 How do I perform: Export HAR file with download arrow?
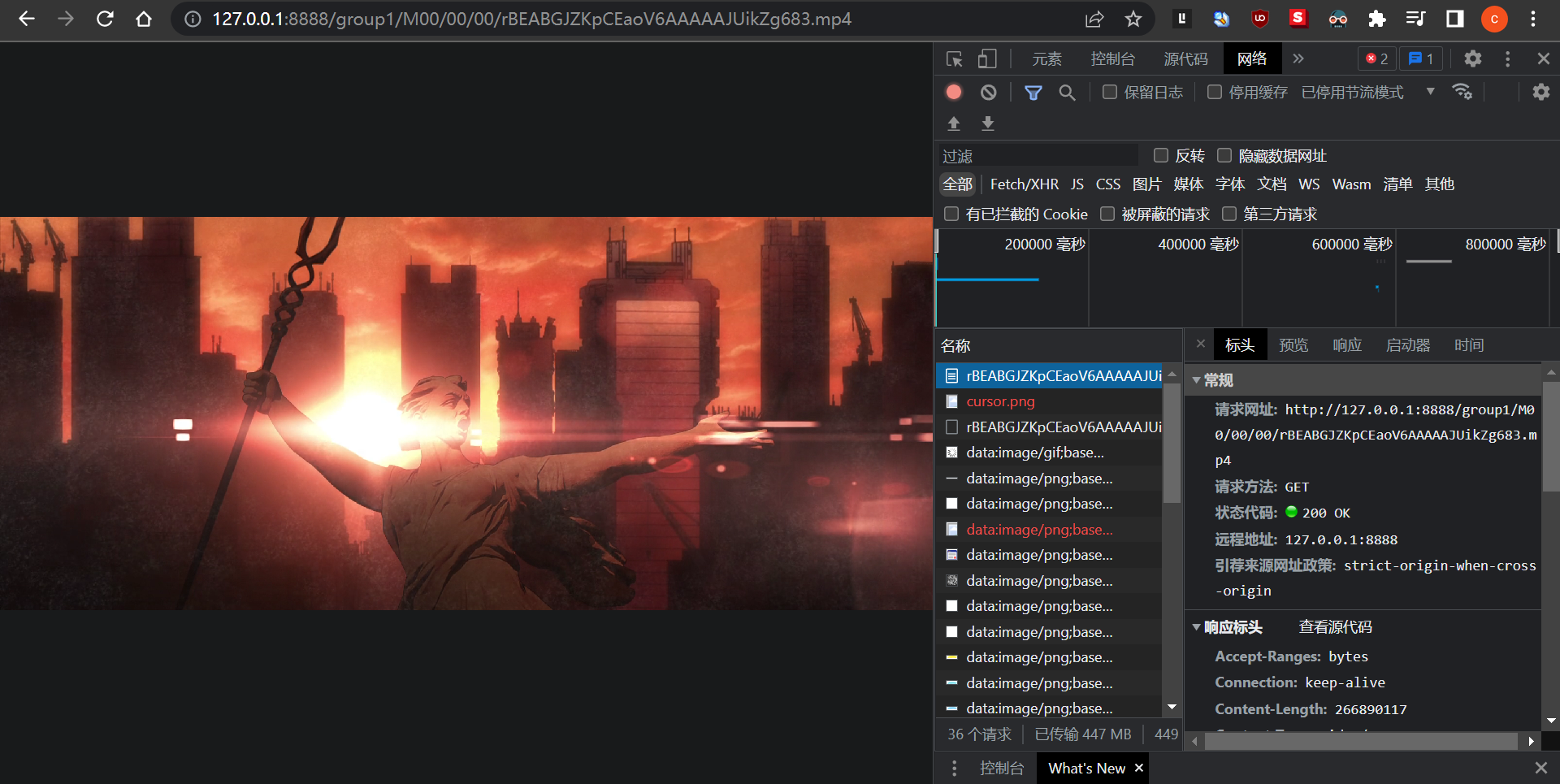pos(988,123)
